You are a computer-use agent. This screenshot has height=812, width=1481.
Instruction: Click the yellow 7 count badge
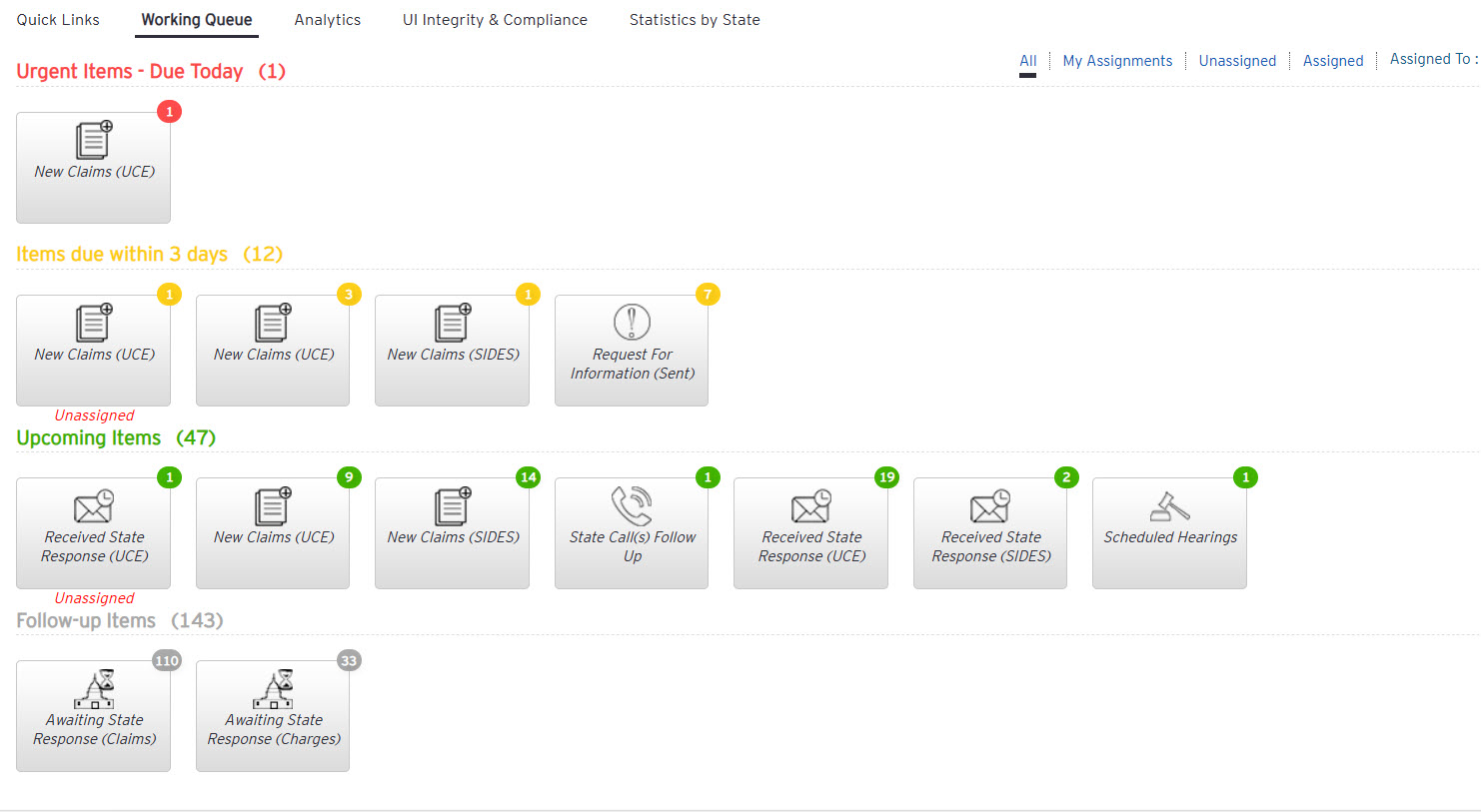coord(708,295)
